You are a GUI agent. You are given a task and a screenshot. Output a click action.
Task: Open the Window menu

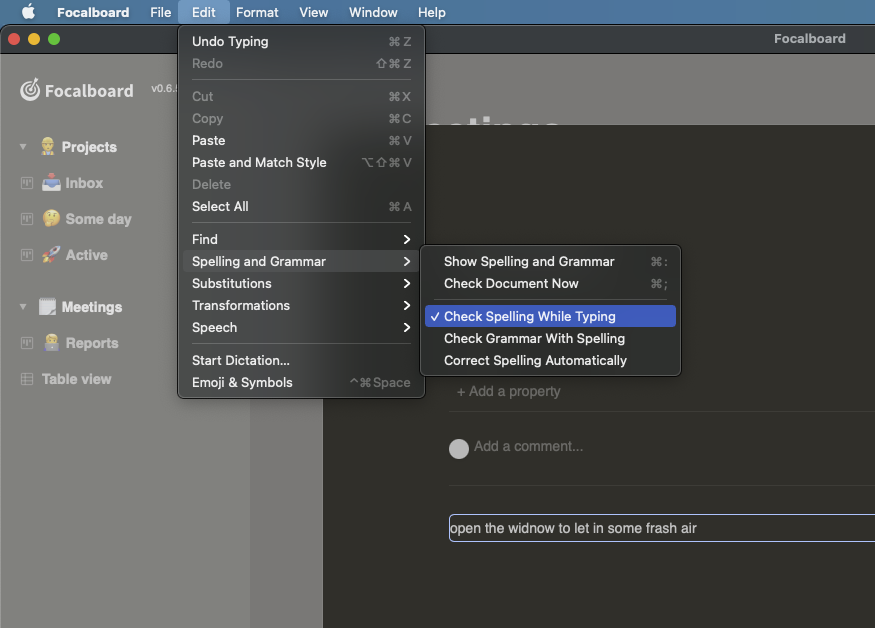click(x=373, y=12)
